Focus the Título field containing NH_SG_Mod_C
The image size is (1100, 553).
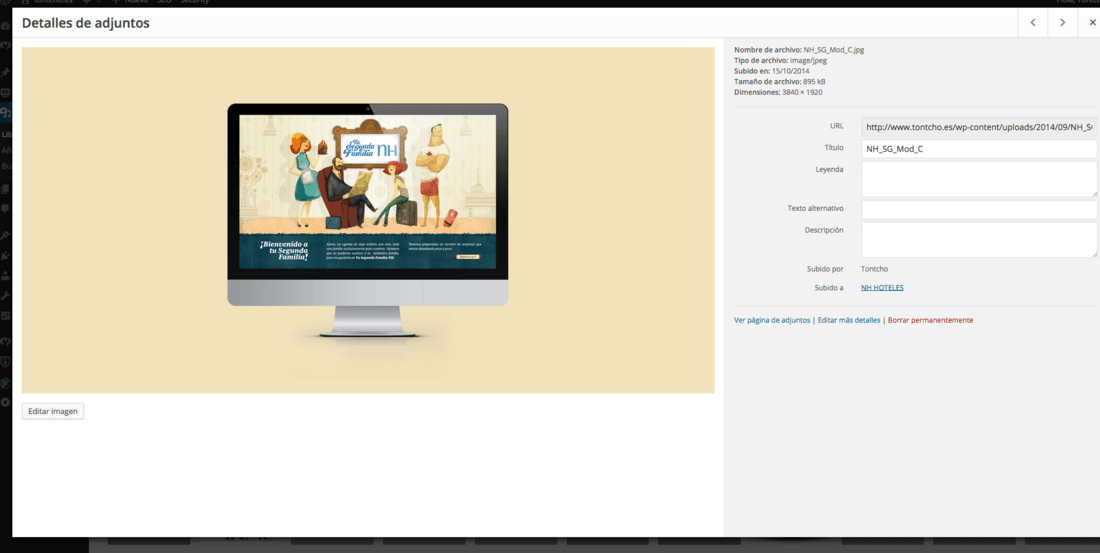point(979,149)
